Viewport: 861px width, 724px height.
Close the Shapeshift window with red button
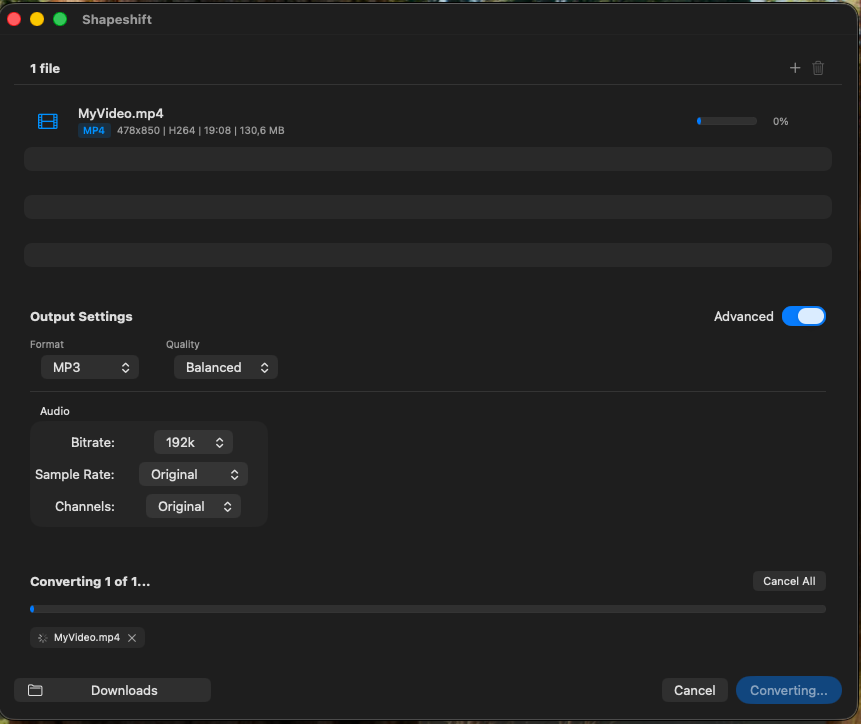coord(14,19)
